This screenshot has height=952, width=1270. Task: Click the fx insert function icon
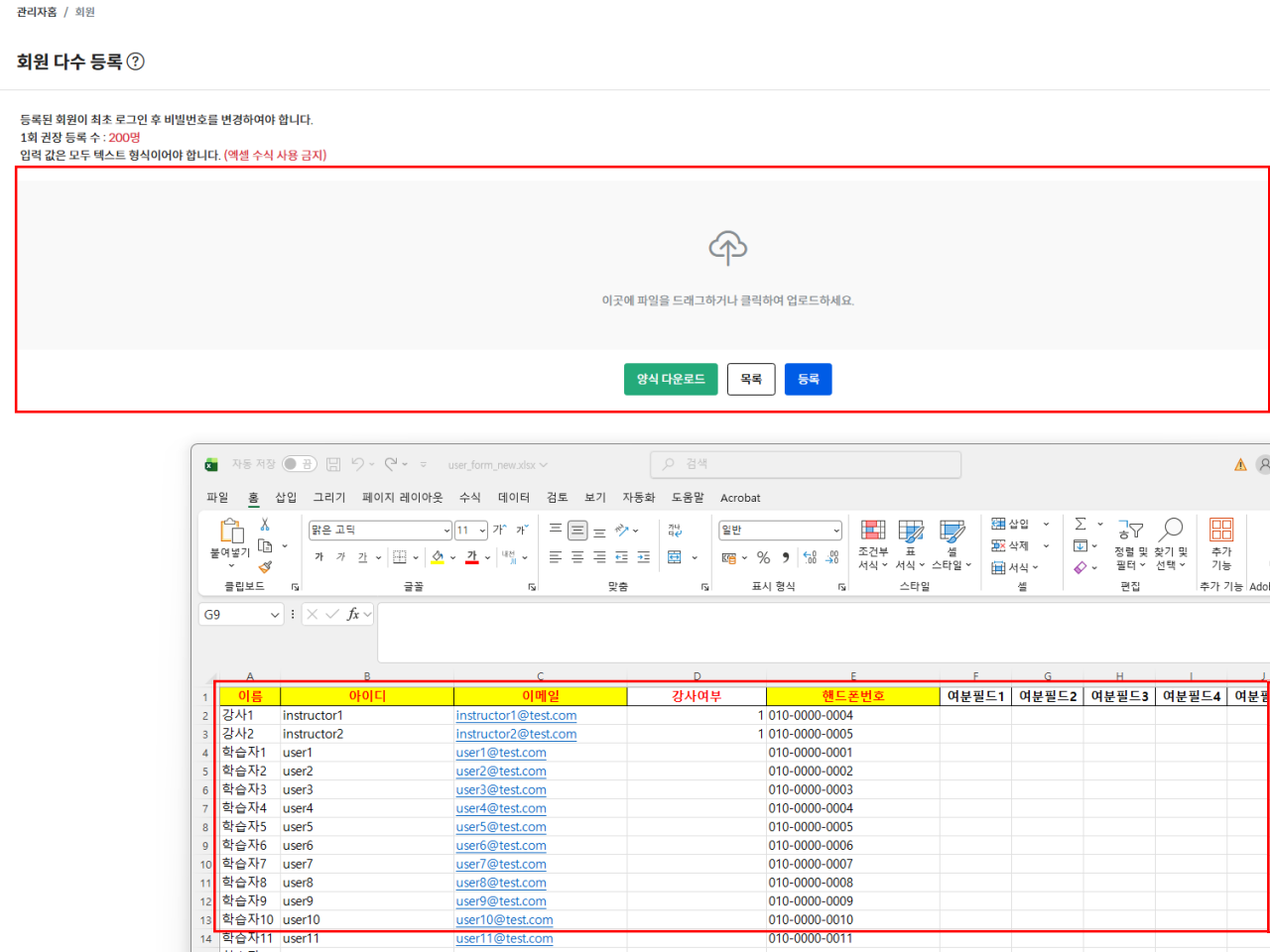(x=353, y=615)
